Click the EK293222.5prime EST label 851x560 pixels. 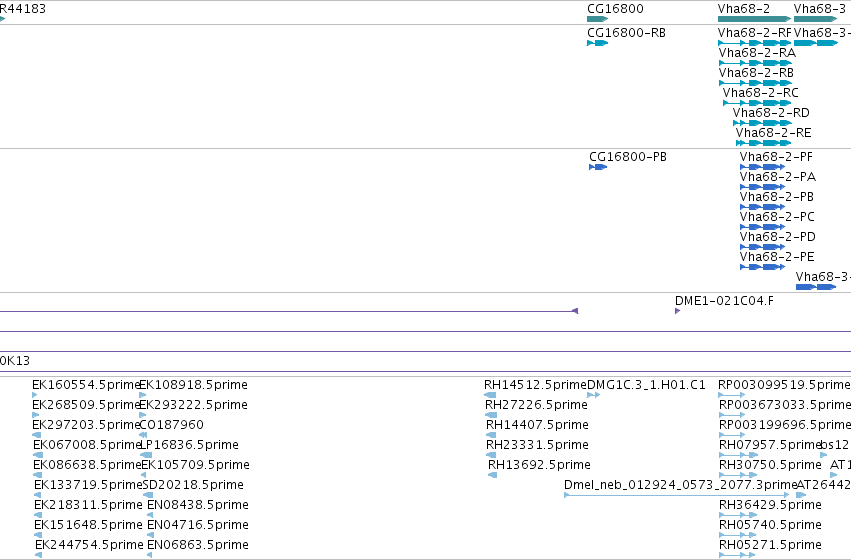193,405
